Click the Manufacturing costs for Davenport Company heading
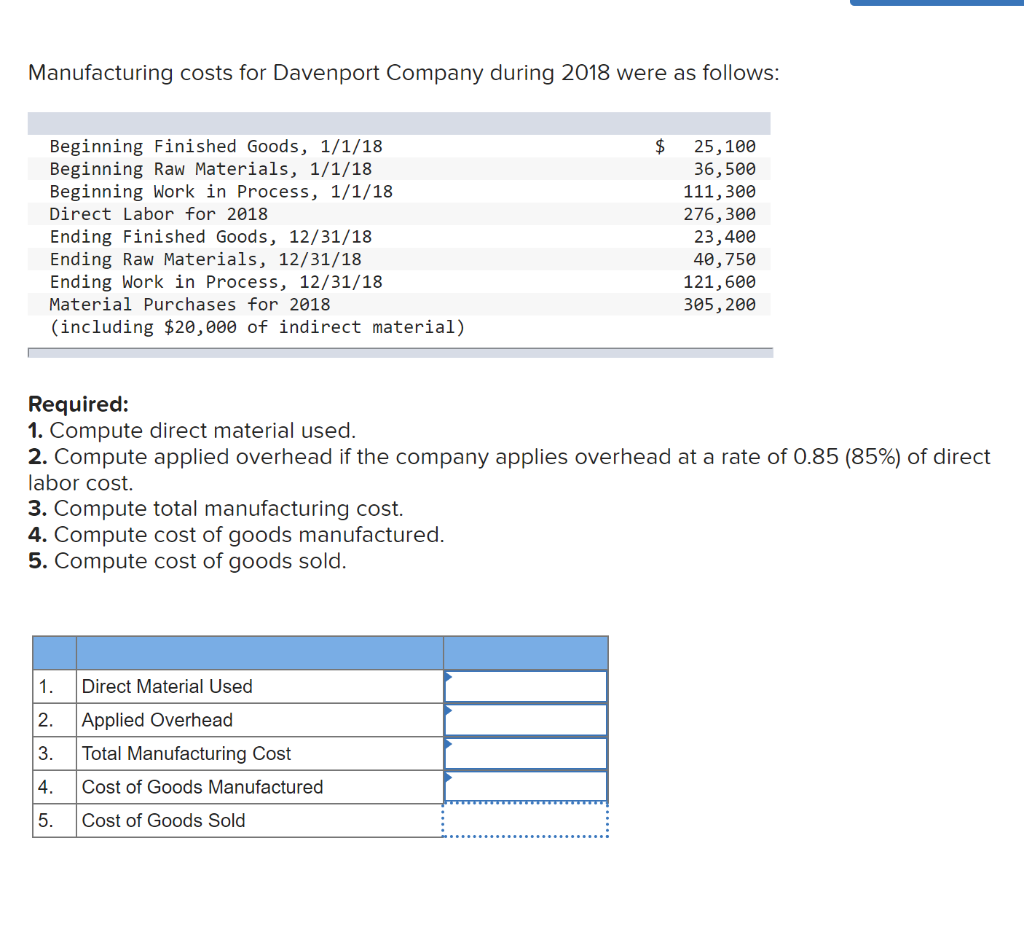The width and height of the screenshot is (1024, 940). [404, 73]
